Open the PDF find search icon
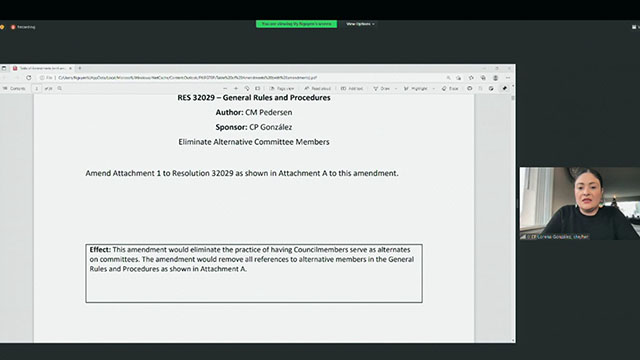 click(60, 89)
